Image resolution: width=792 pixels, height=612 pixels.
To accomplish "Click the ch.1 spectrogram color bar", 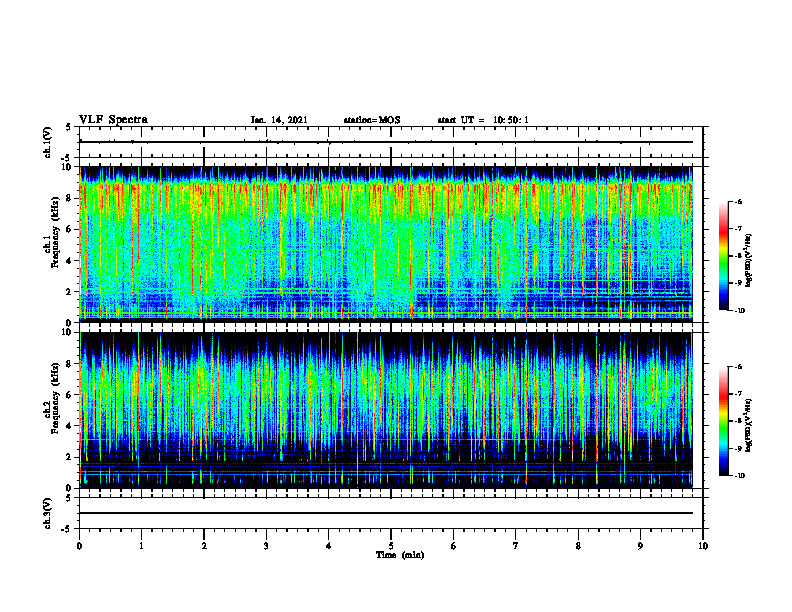I will pos(723,256).
